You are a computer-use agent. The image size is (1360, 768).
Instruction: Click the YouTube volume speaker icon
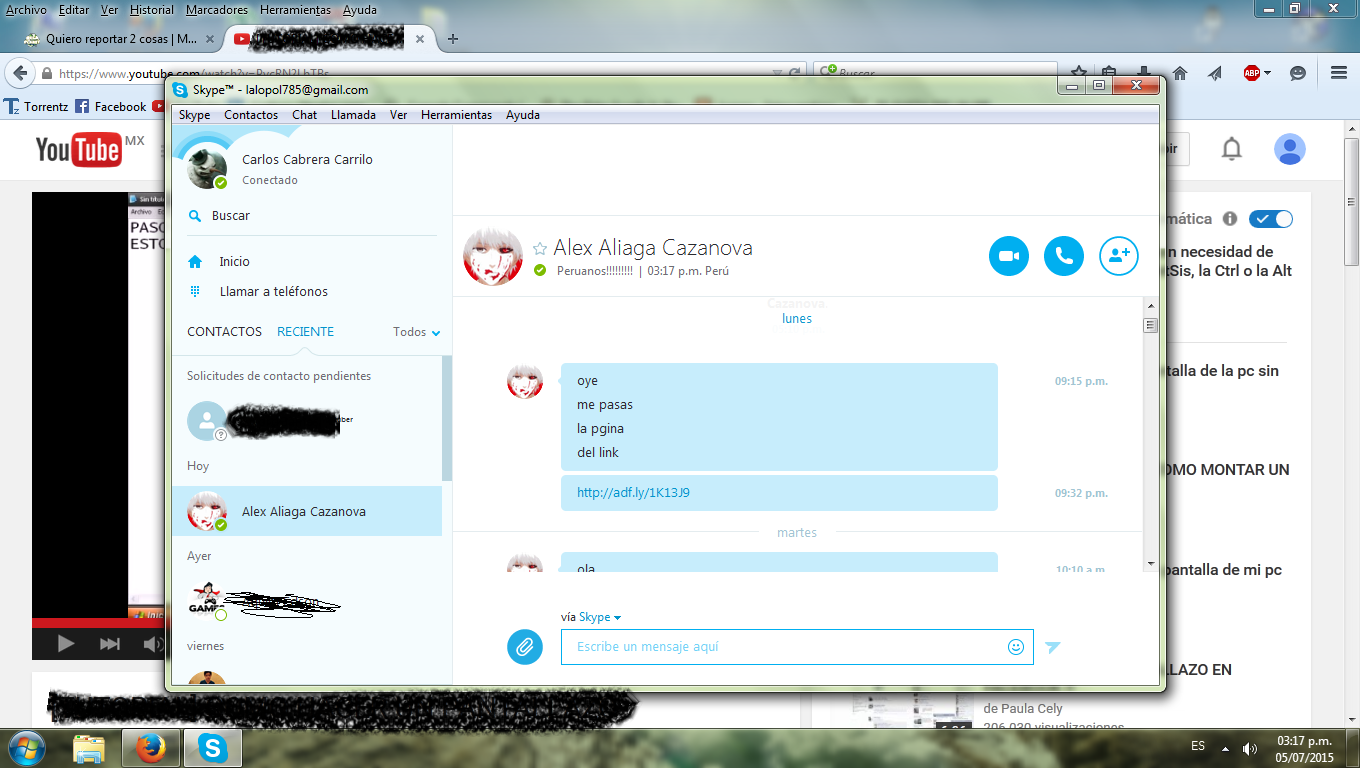click(153, 644)
